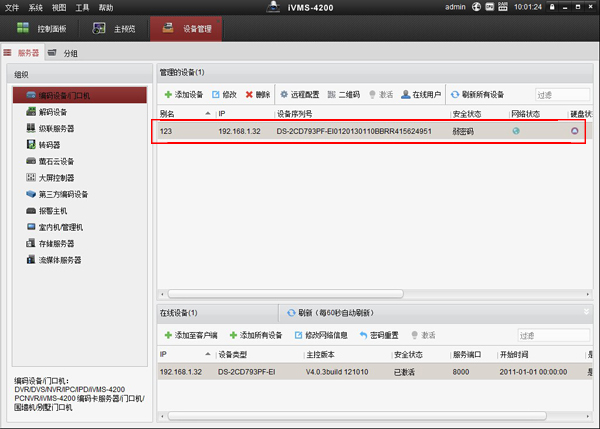The image size is (600, 429).
Task: Click the red 删除 delete icon
Action: click(x=249, y=95)
